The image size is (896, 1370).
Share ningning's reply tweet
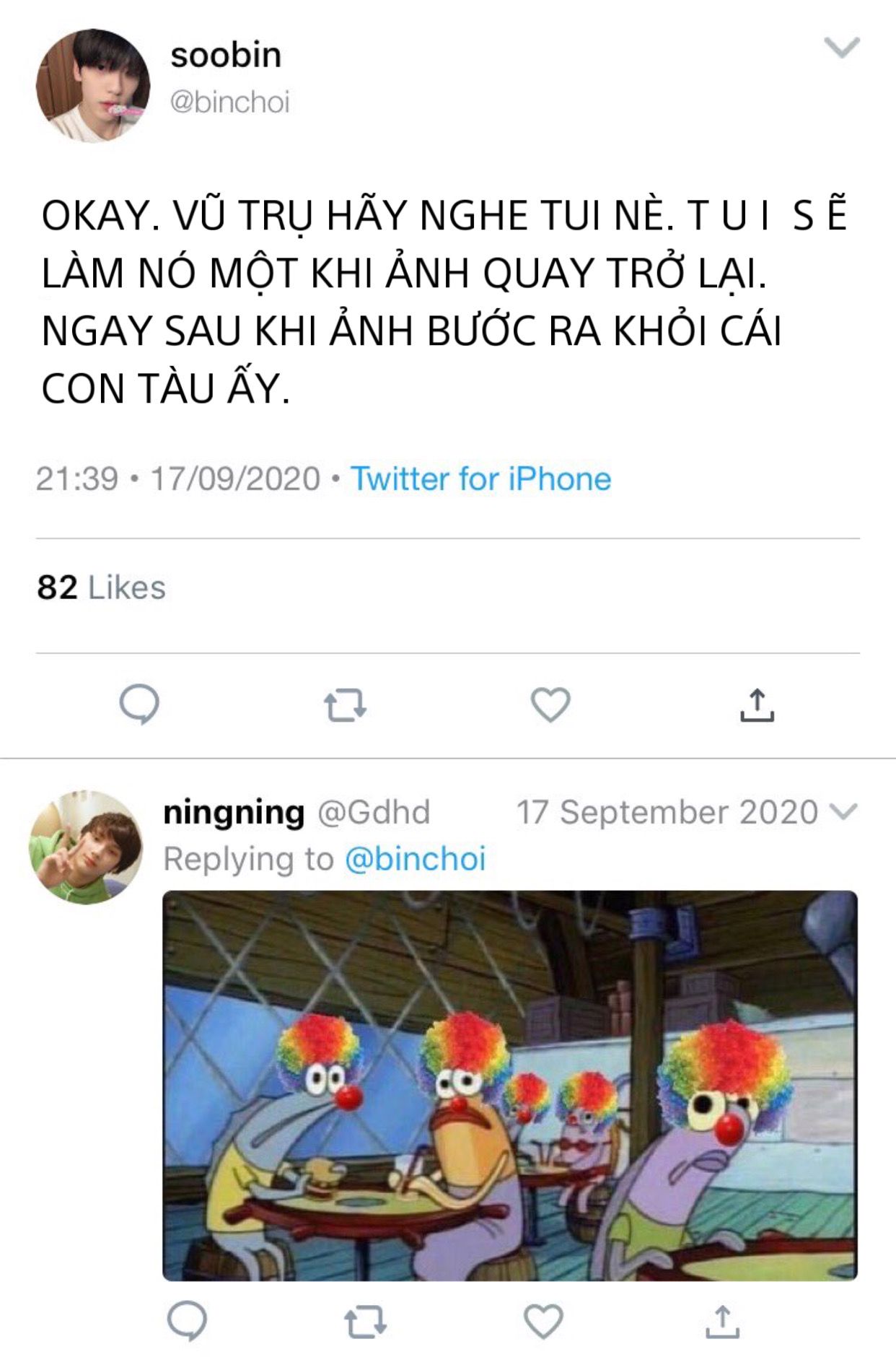click(722, 1321)
